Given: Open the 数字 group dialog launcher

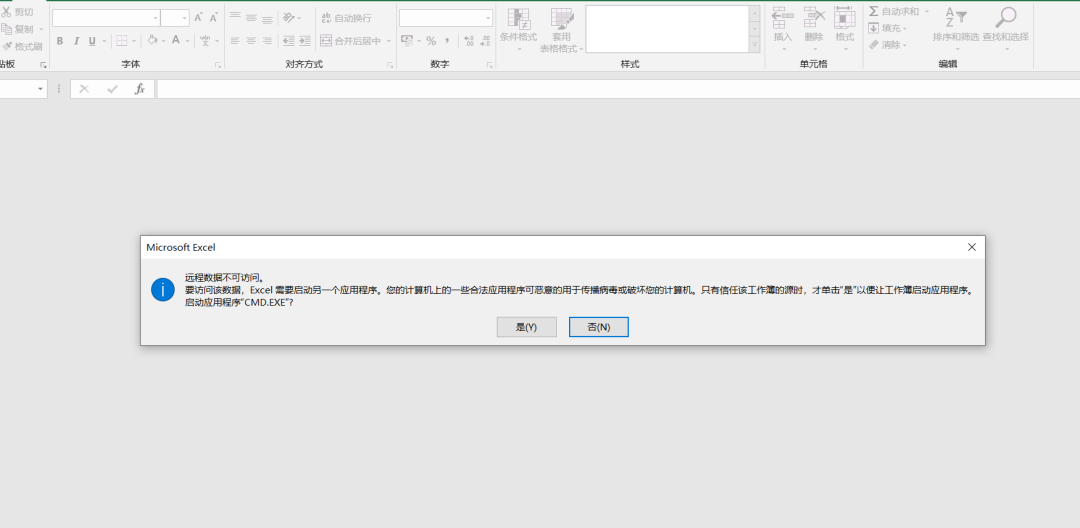Looking at the screenshot, I should click(x=490, y=65).
